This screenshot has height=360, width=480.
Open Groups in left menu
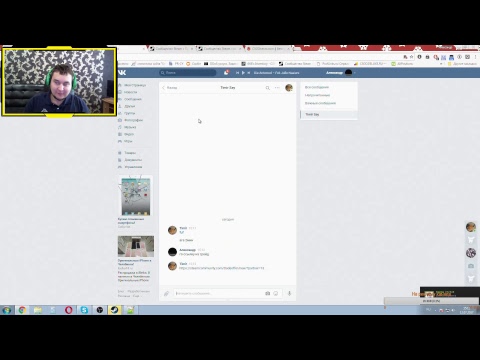pos(127,113)
